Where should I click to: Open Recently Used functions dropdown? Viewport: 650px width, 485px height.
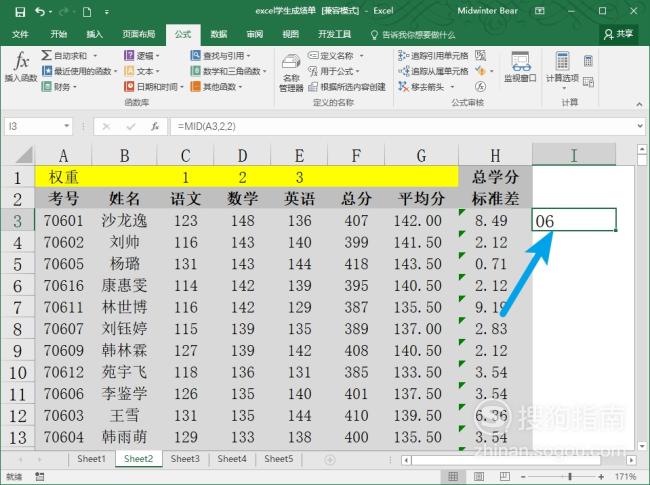click(79, 71)
